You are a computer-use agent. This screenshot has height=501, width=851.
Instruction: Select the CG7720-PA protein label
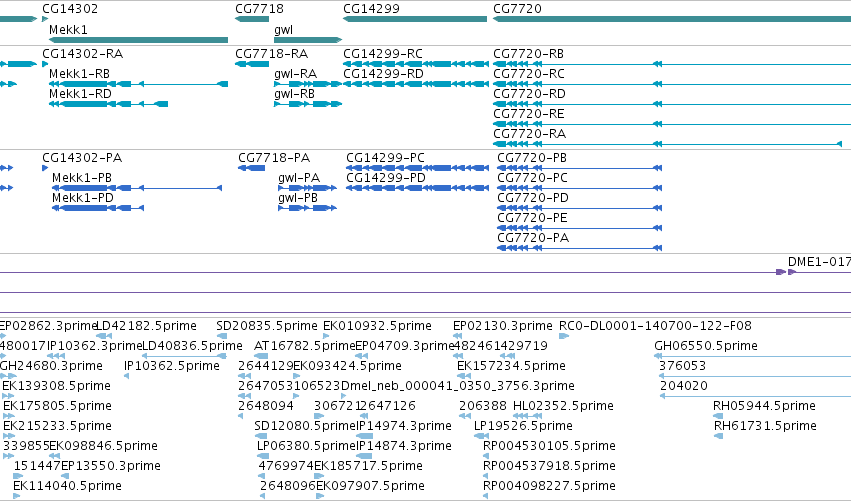(x=533, y=238)
